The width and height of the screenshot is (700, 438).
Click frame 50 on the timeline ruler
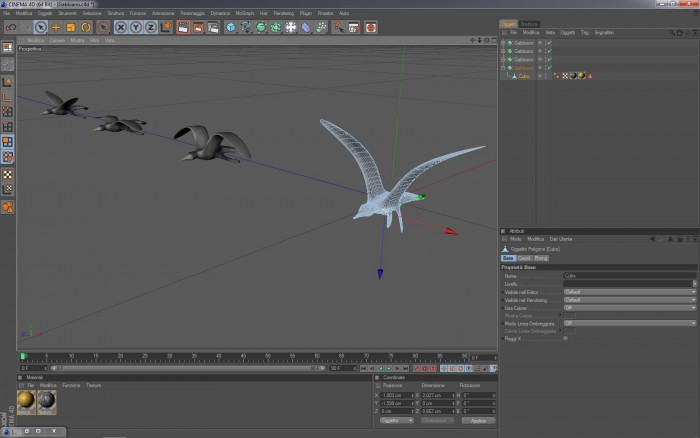[267, 357]
